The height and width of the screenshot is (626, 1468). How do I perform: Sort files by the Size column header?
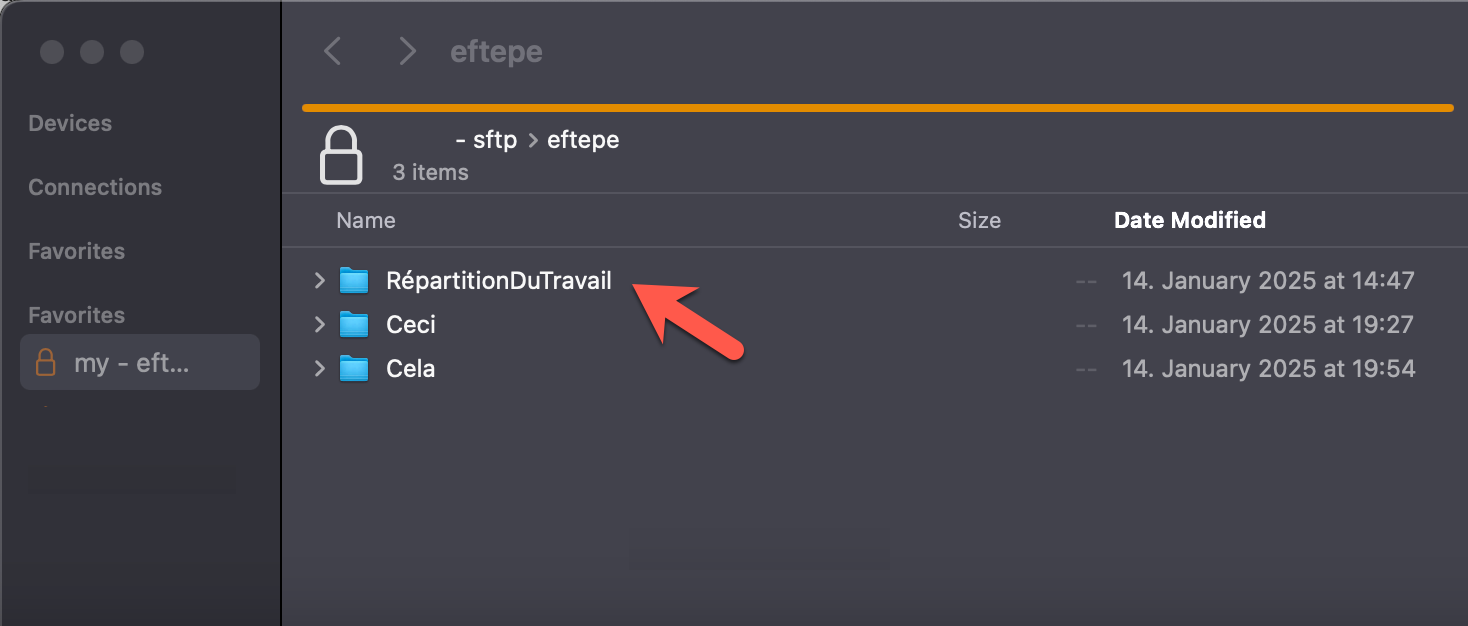click(x=979, y=220)
